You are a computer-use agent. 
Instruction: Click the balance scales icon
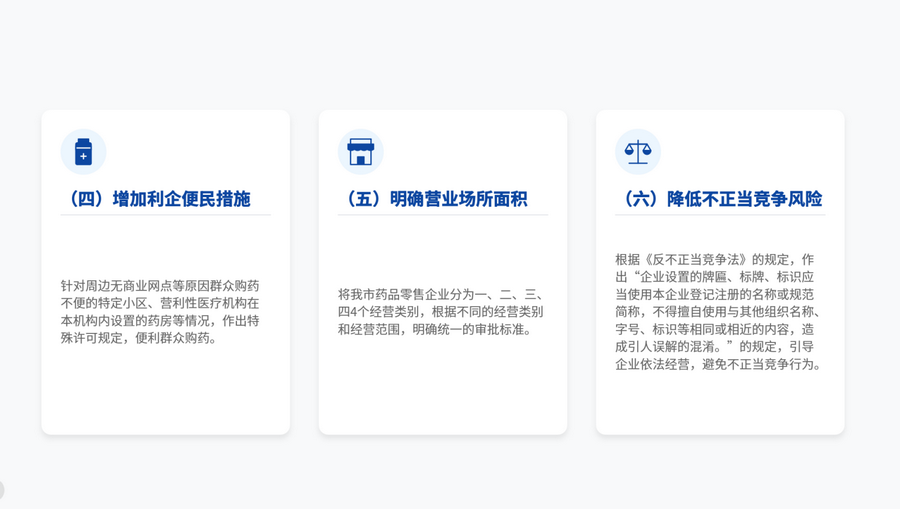point(637,152)
